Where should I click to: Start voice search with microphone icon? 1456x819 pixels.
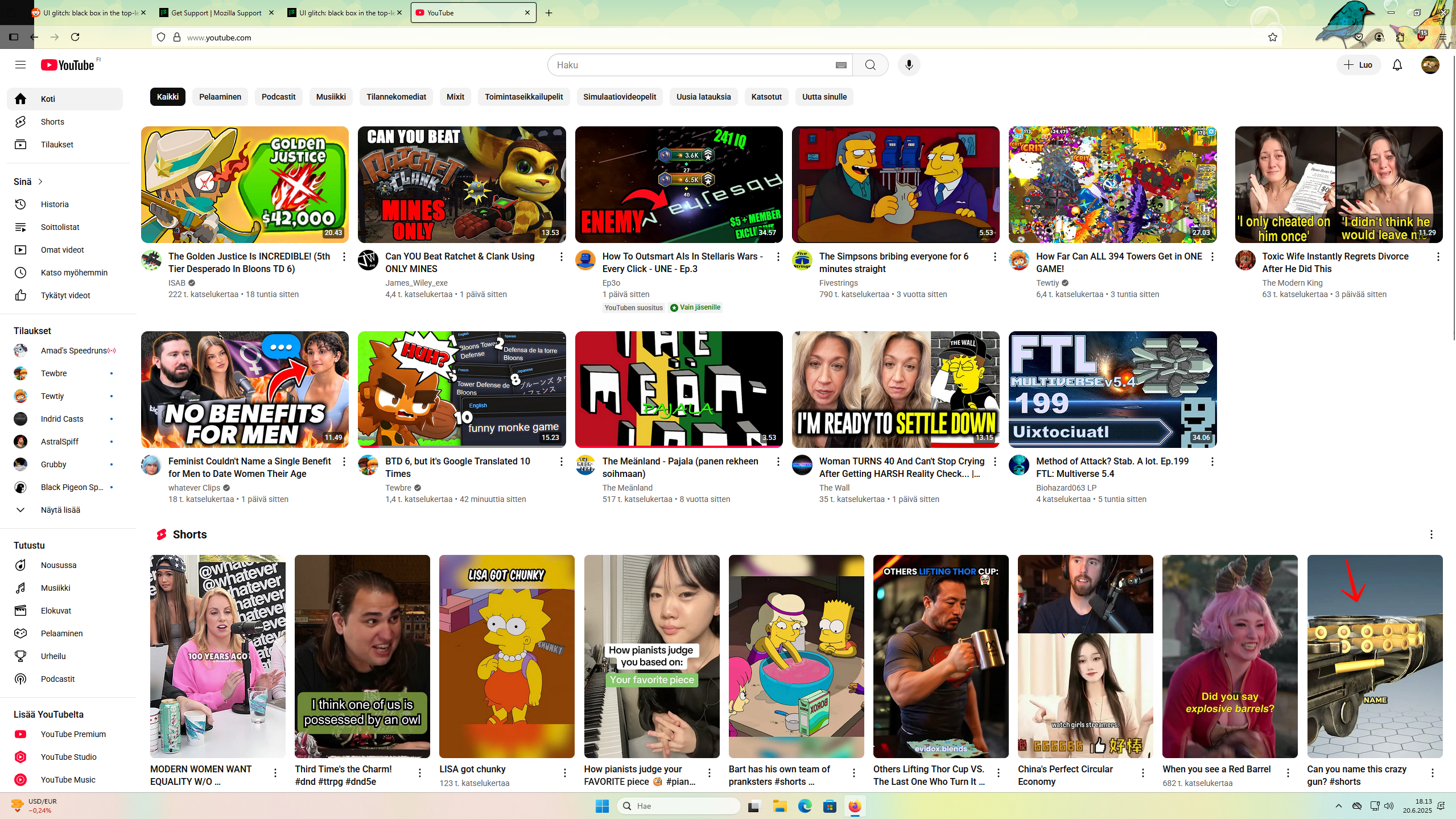tap(909, 65)
